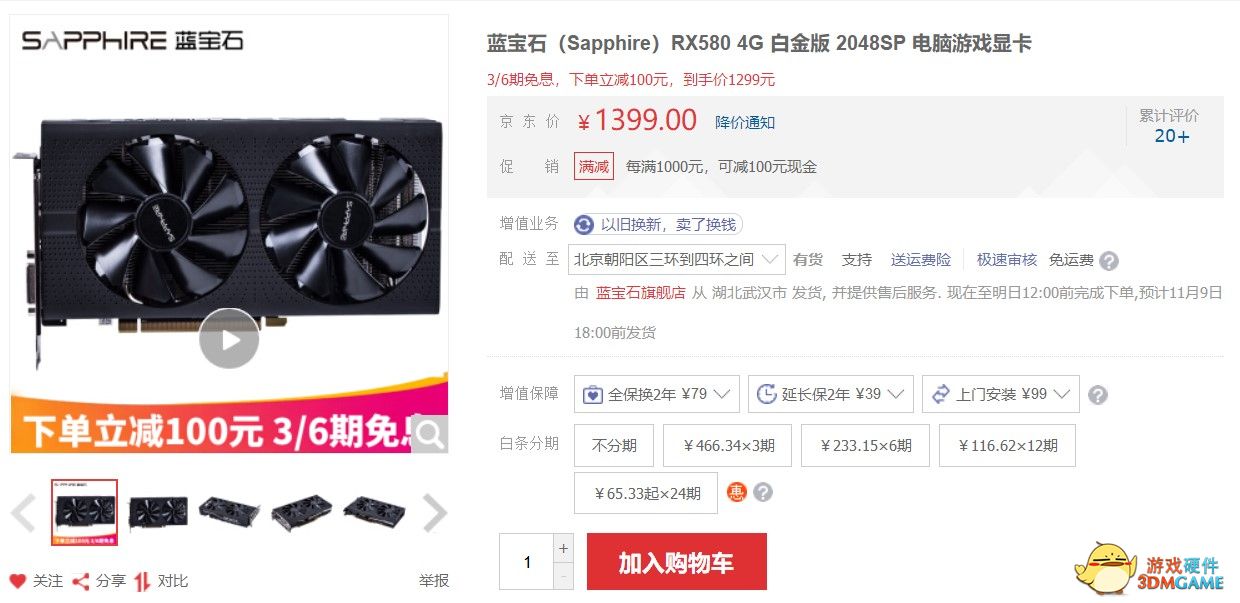Screen dimensions: 1240x603
Task: Show previous product thumbnails with left arrow
Action: coord(24,513)
